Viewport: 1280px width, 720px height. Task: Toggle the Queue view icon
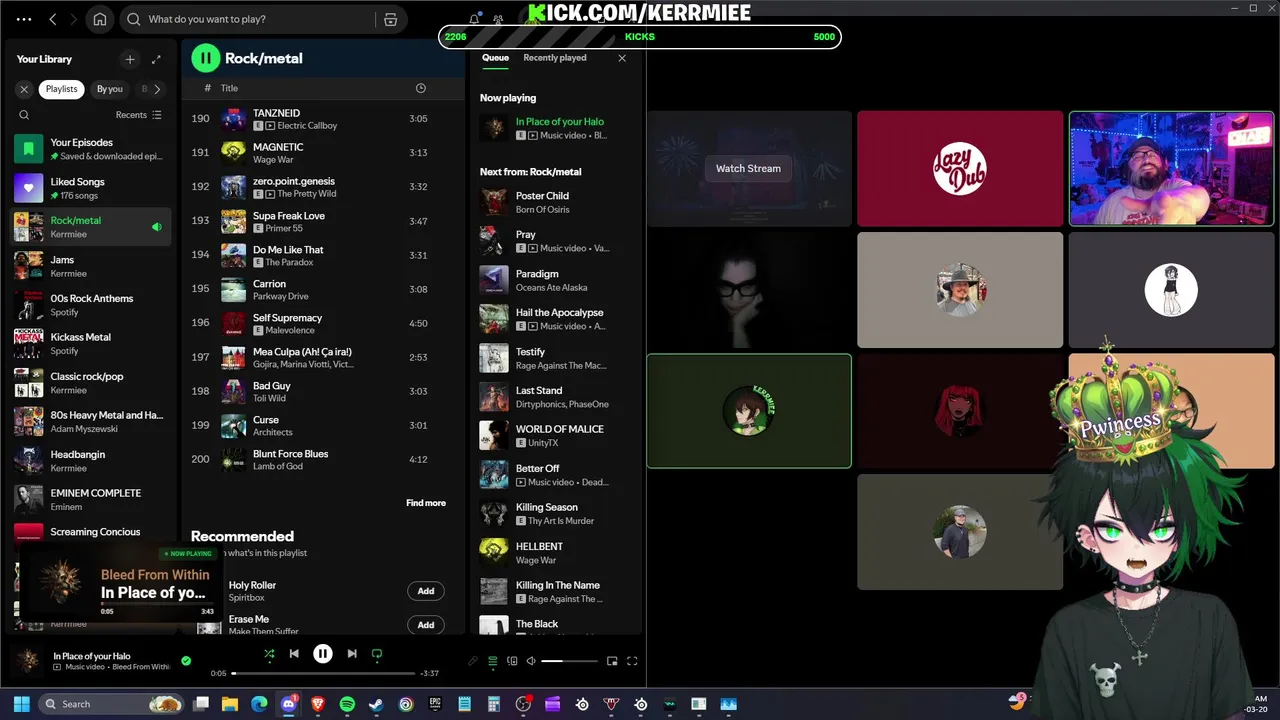492,661
